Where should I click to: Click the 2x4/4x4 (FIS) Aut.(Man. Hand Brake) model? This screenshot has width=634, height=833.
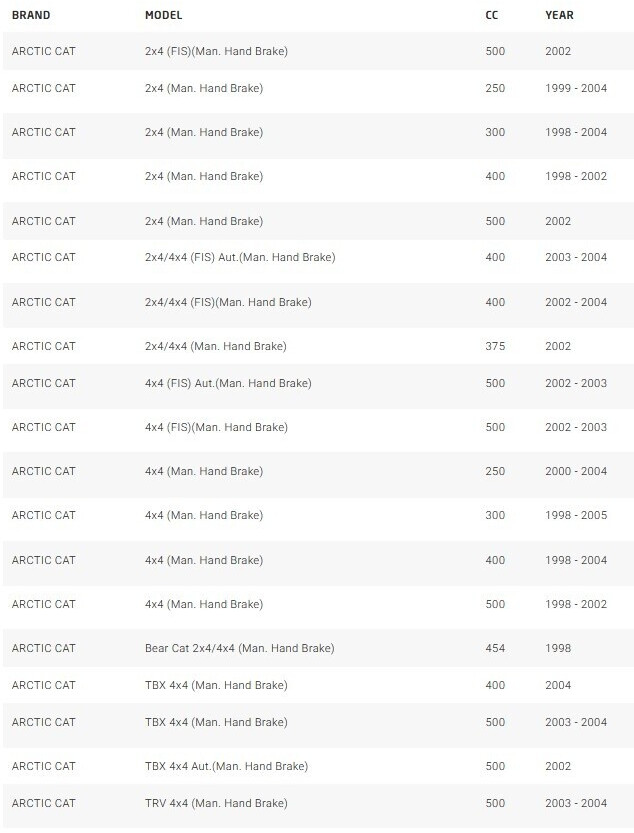point(240,257)
